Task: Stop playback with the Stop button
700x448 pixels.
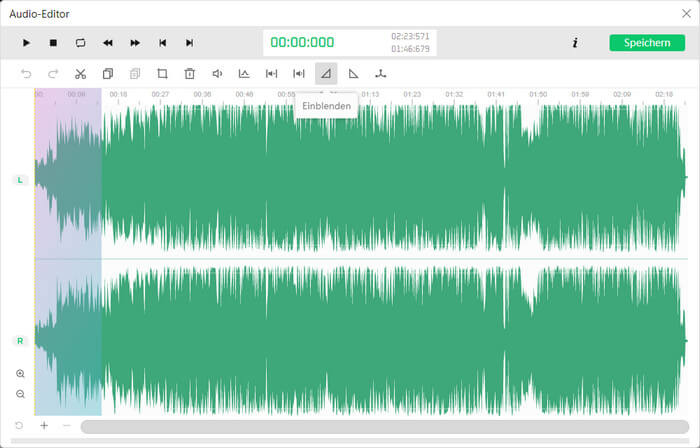Action: tap(53, 43)
